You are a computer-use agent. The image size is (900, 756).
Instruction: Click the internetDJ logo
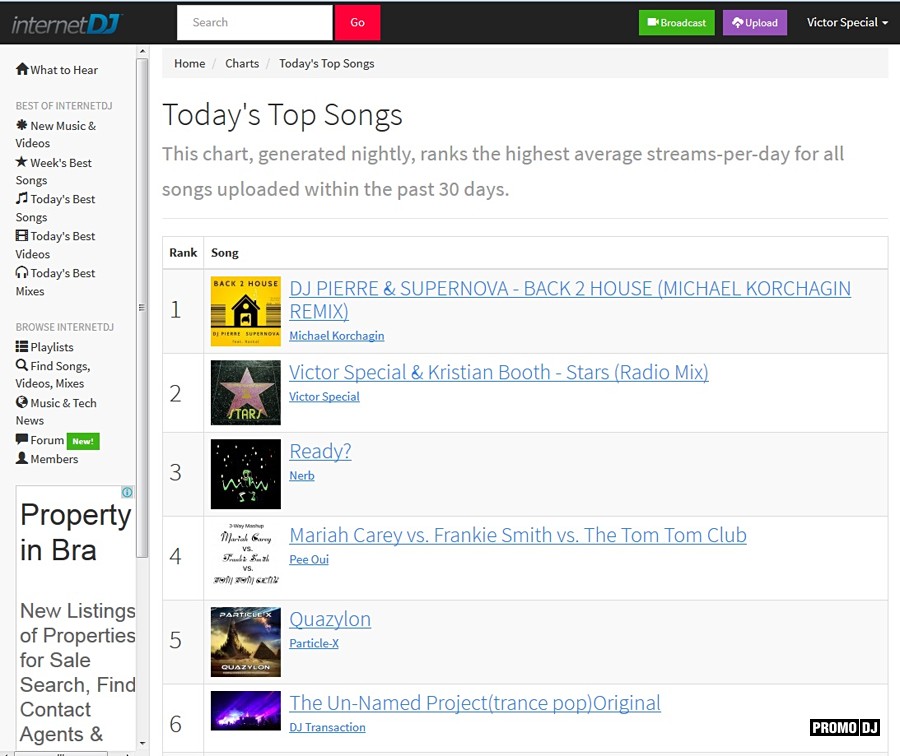click(x=66, y=22)
